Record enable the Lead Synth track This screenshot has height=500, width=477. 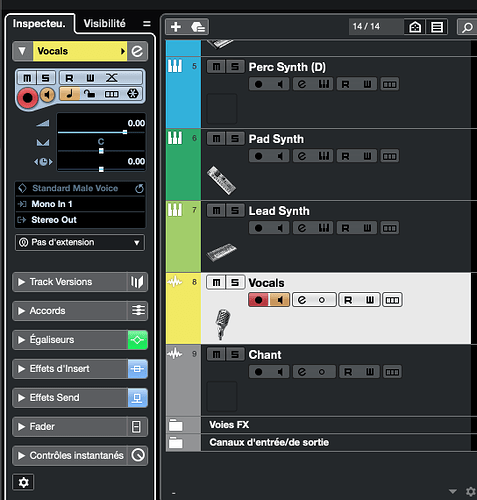tap(258, 228)
